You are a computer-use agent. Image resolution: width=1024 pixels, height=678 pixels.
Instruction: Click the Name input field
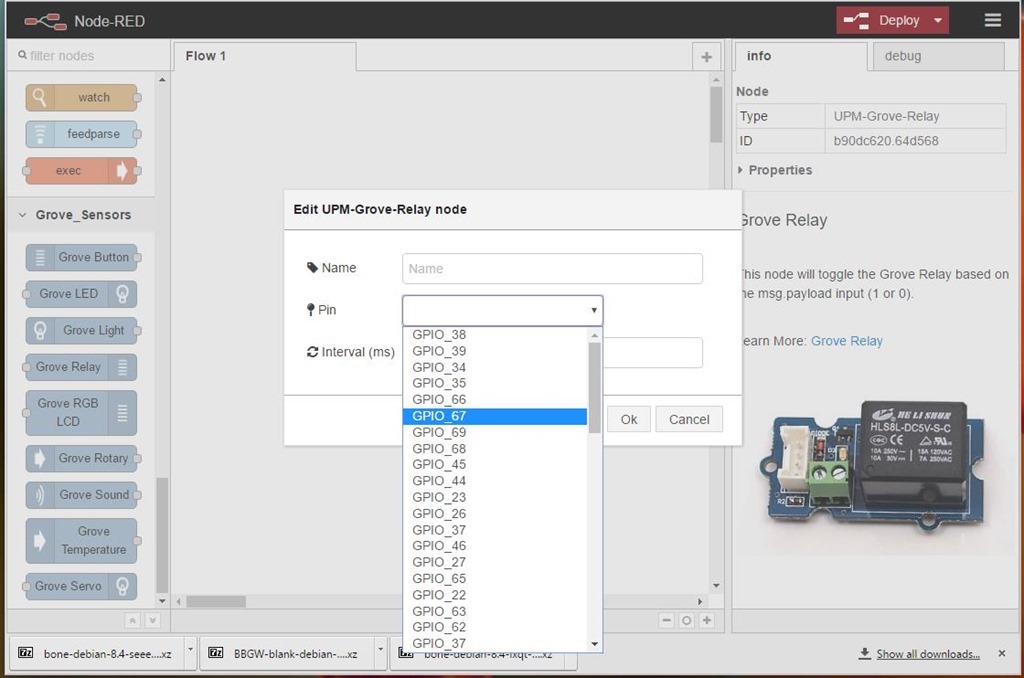pyautogui.click(x=552, y=268)
